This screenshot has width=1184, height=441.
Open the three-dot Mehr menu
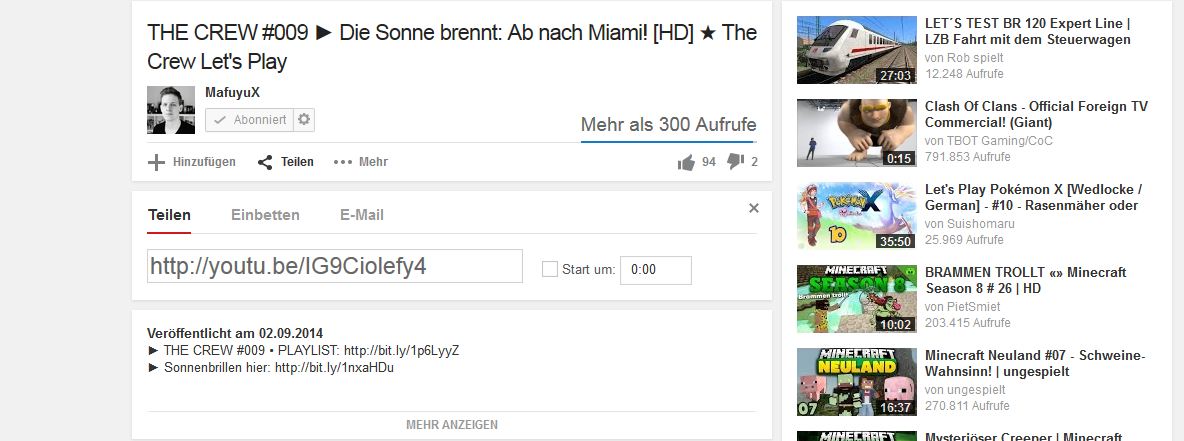(x=360, y=162)
